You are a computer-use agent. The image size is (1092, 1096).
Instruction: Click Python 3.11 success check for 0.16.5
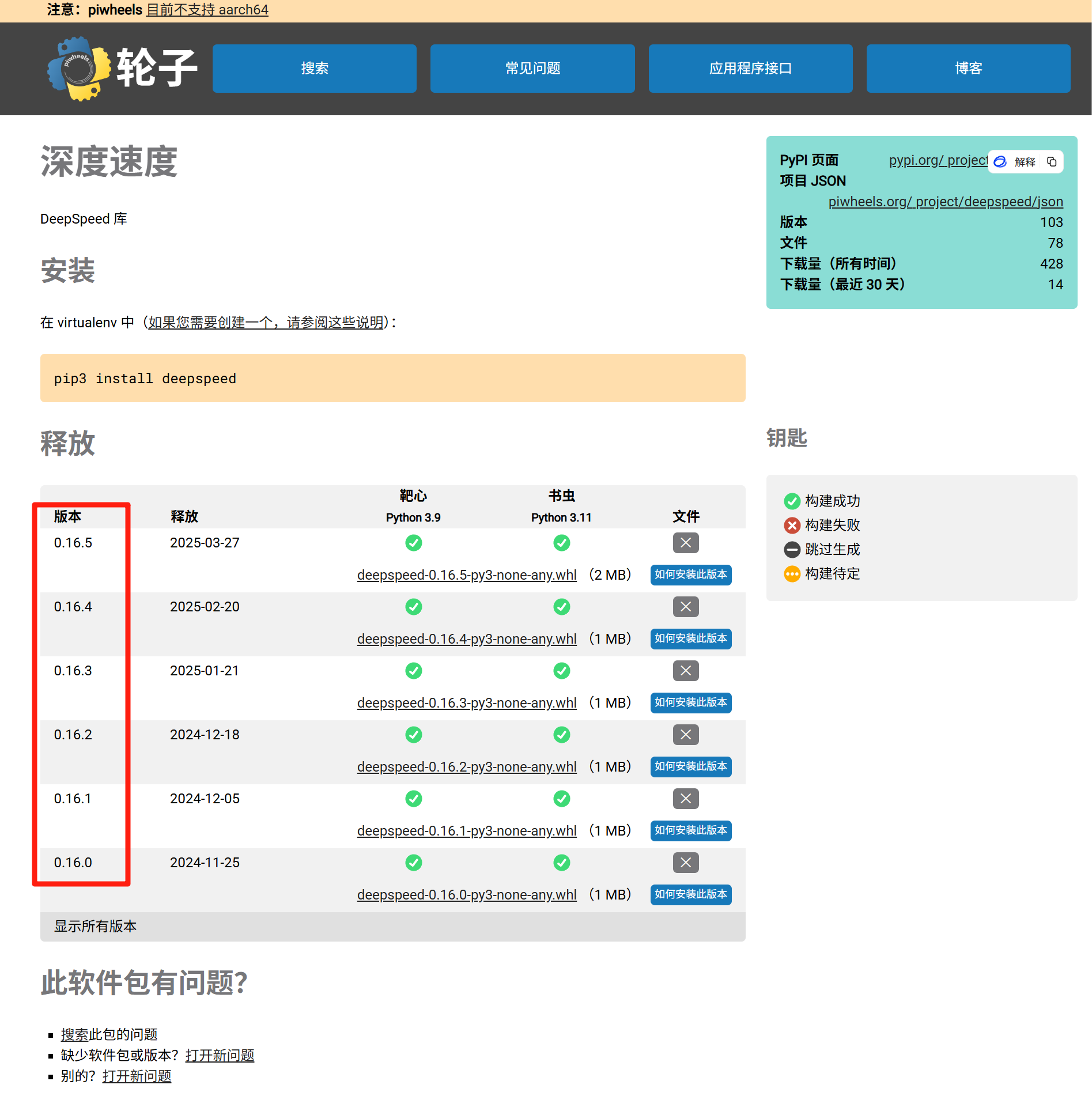[x=562, y=543]
